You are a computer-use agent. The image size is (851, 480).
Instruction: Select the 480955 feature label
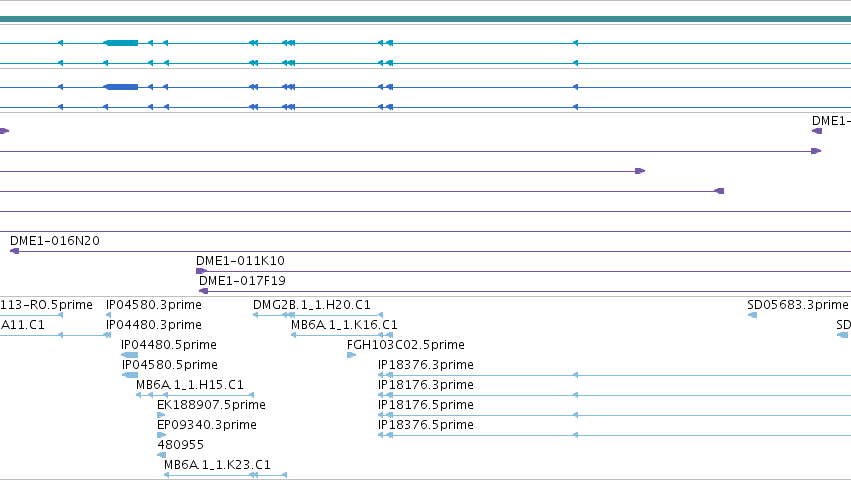click(181, 445)
